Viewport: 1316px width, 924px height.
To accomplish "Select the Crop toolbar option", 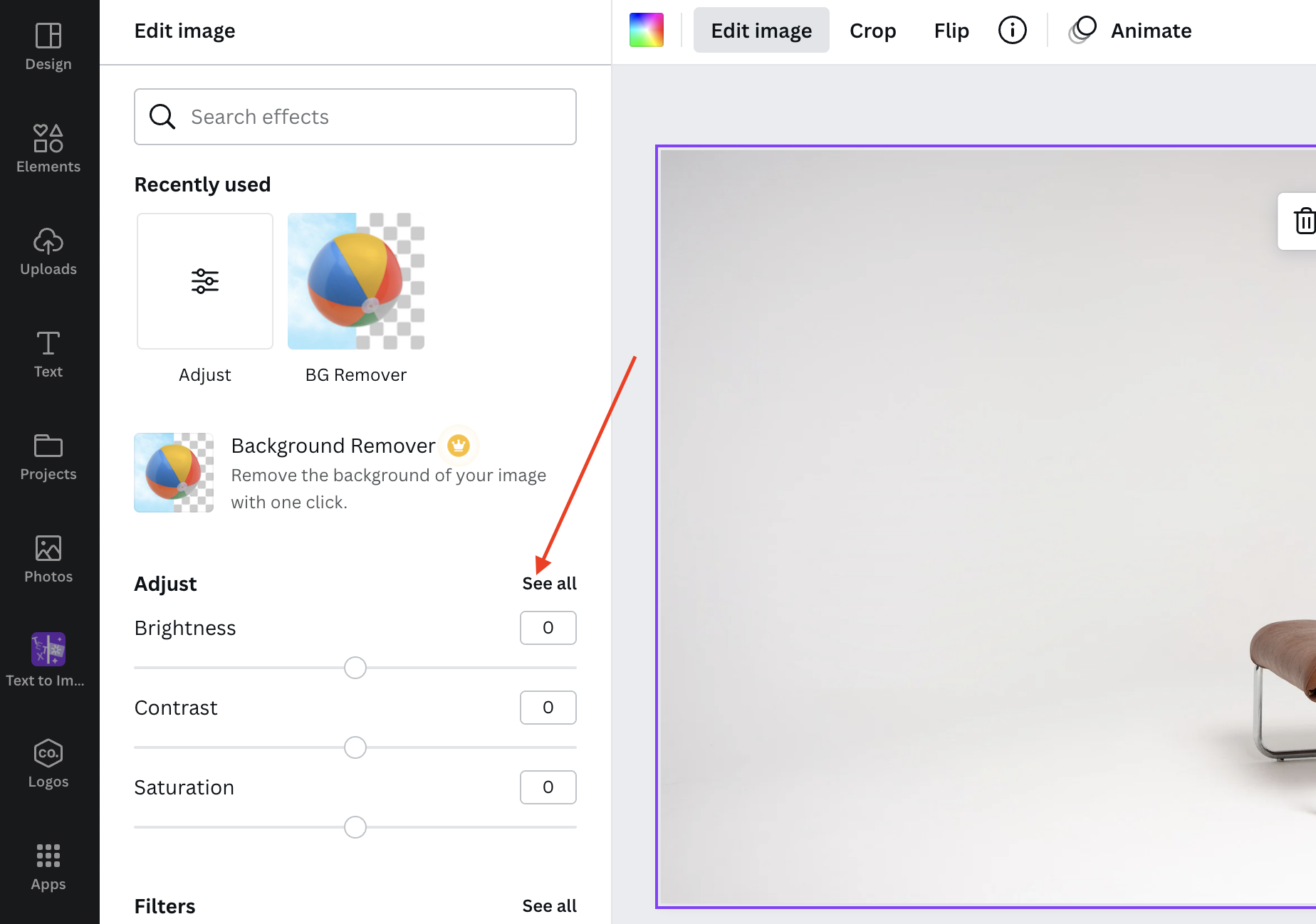I will click(x=872, y=31).
